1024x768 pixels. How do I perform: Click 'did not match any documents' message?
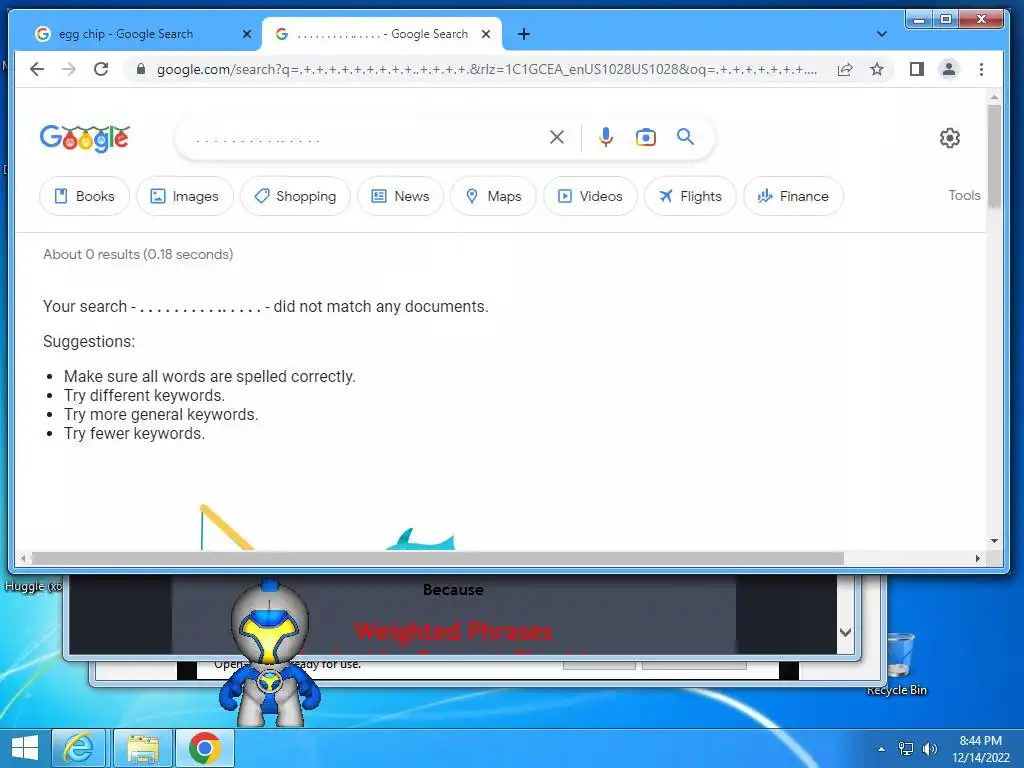[381, 306]
